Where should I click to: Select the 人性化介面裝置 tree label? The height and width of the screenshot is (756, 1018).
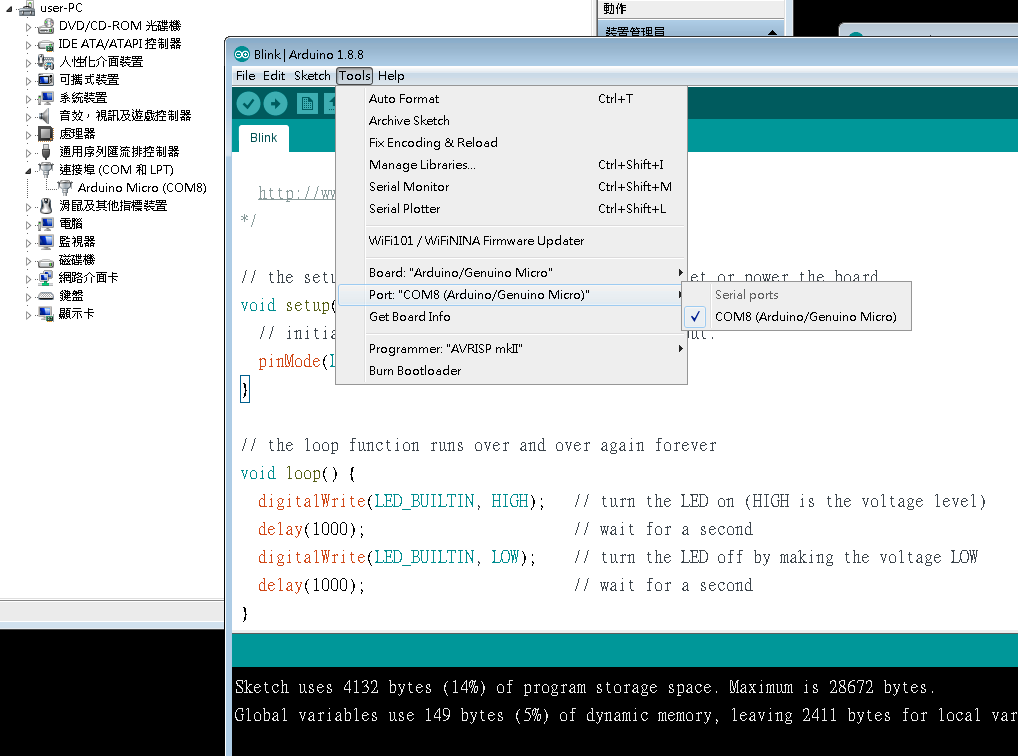click(101, 62)
